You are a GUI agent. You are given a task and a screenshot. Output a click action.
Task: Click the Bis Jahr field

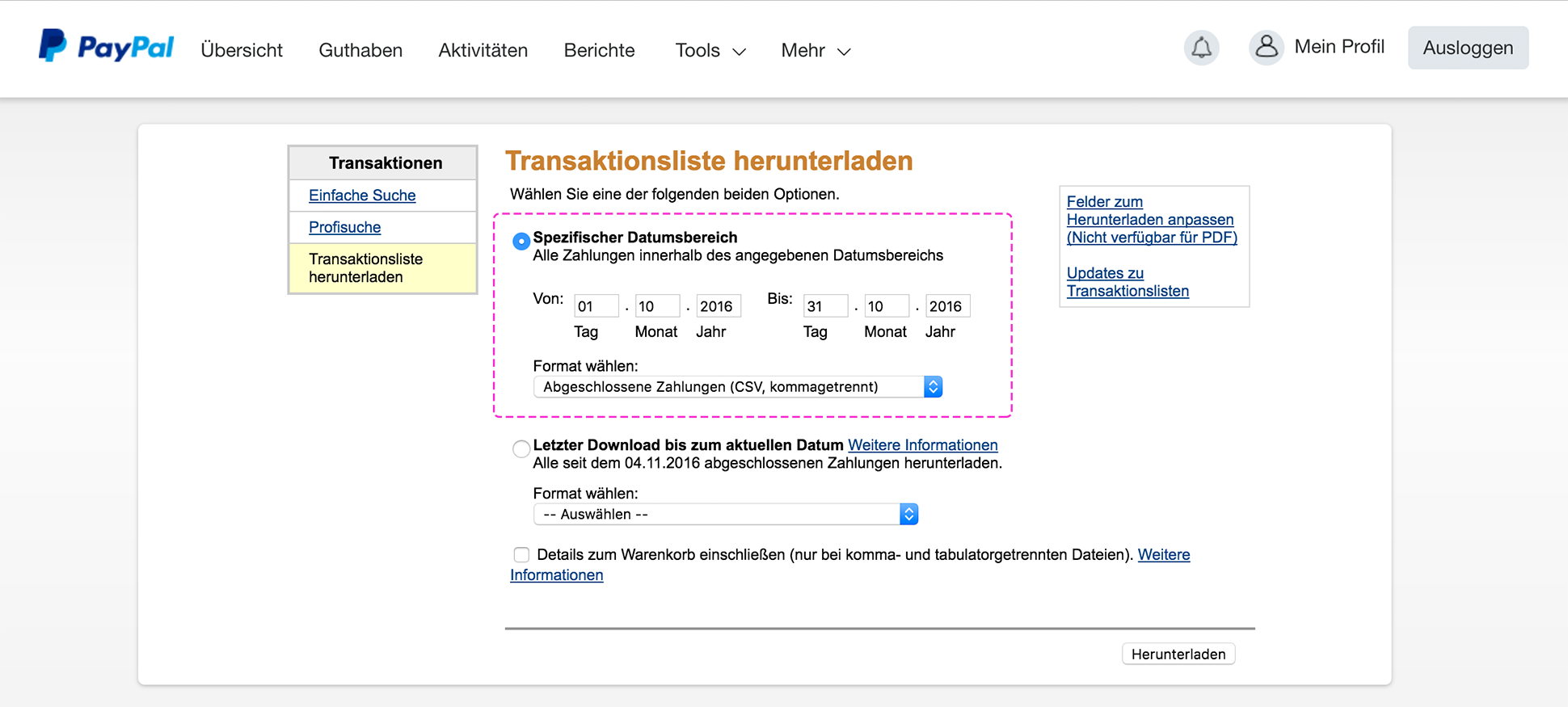pos(947,306)
